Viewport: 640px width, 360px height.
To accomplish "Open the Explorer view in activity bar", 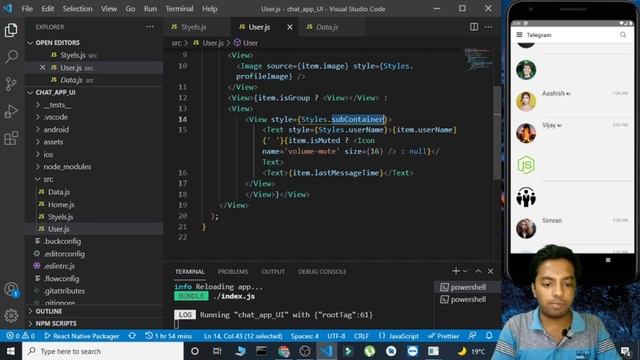I will 11,30.
